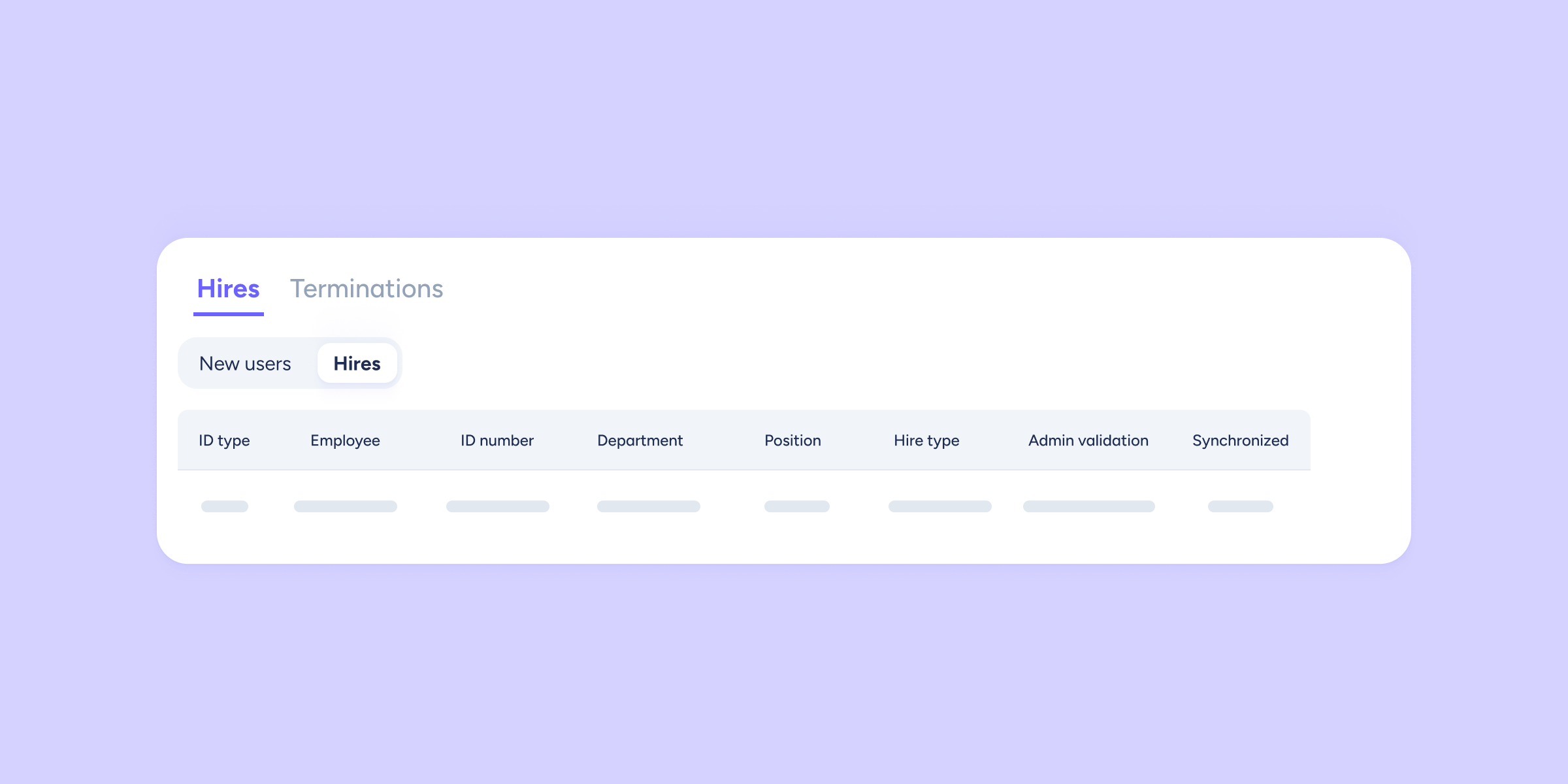Choose the Hire type column header
Screen dimensions: 1568x784
pyautogui.click(x=926, y=441)
